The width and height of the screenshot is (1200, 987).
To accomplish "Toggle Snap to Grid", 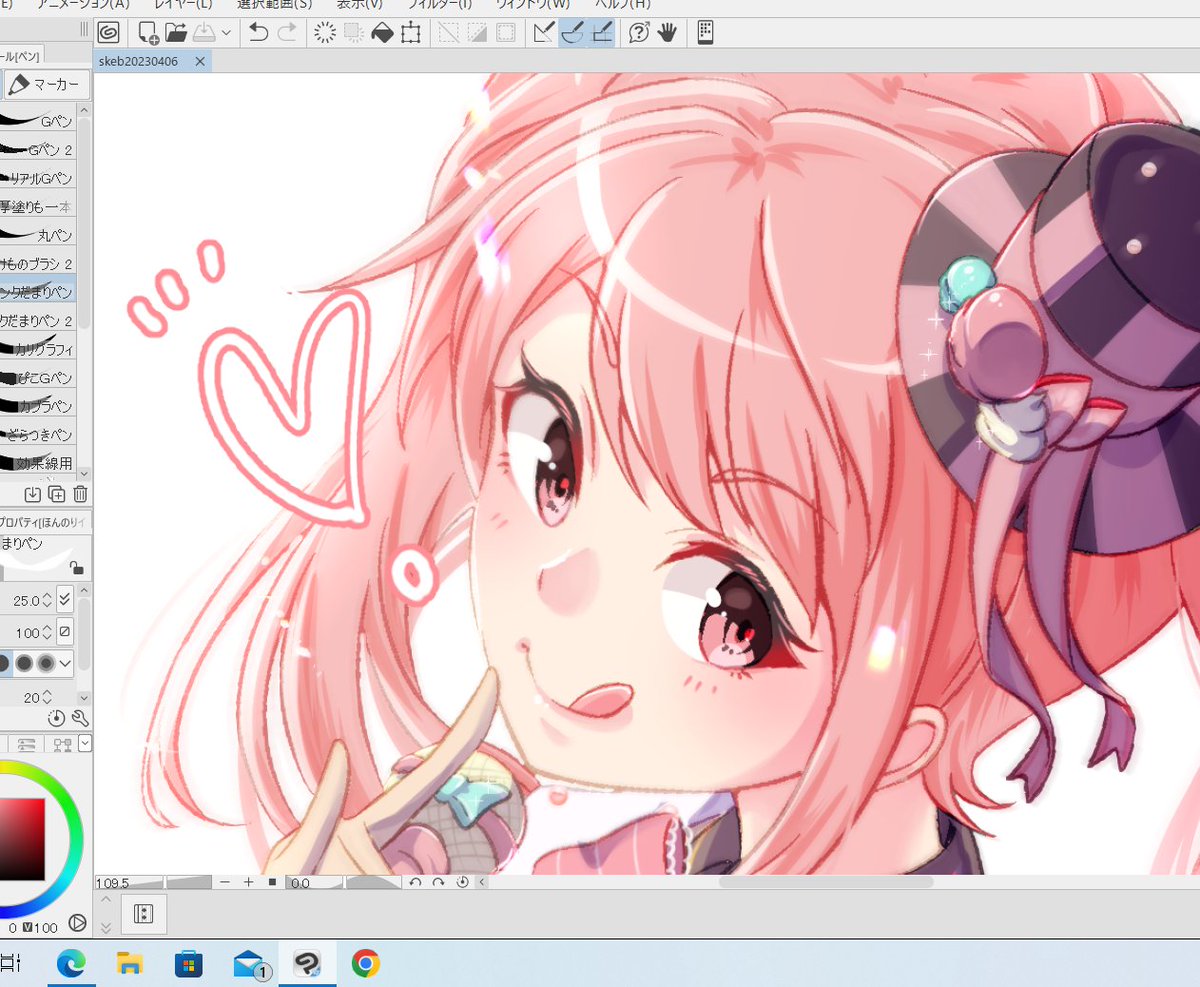I will [x=601, y=33].
